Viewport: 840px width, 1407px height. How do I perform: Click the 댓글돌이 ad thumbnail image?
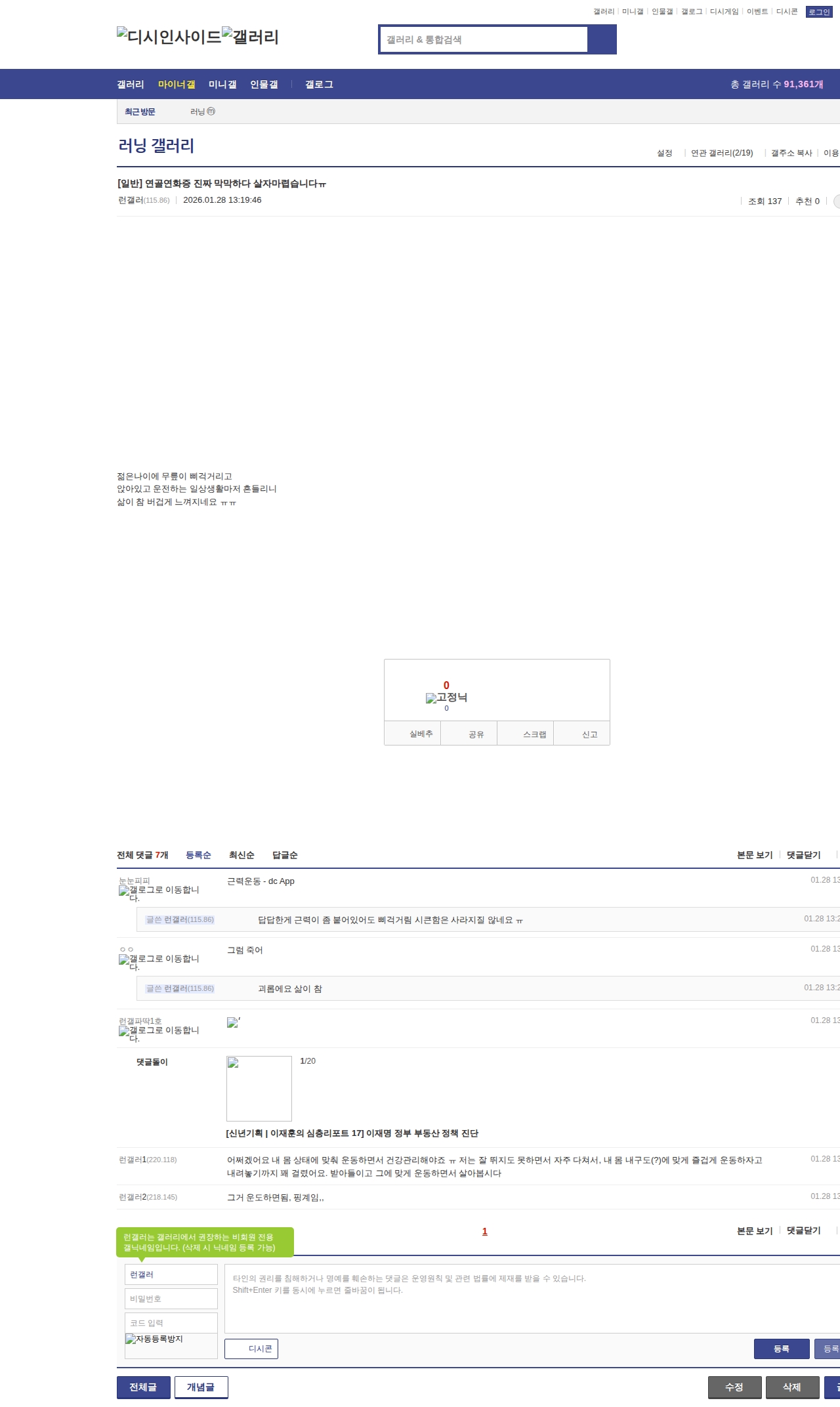tap(259, 1089)
